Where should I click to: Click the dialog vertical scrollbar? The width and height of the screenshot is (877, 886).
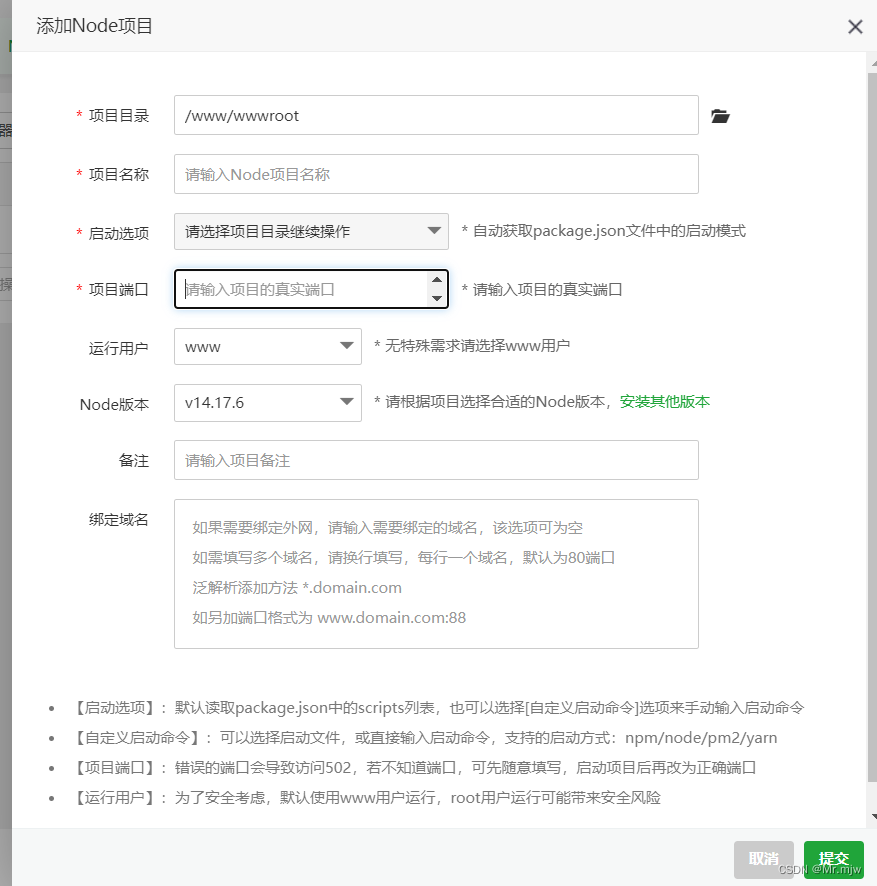872,427
